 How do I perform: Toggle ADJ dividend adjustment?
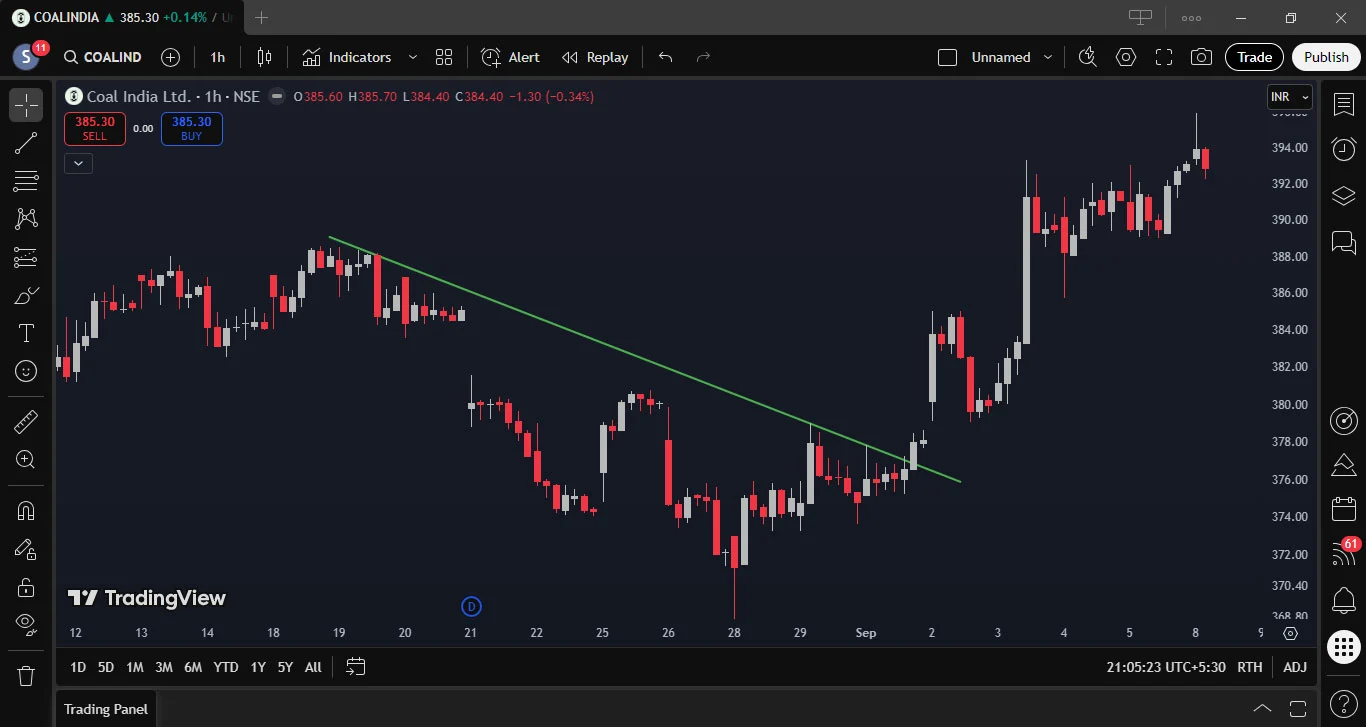(x=1295, y=667)
